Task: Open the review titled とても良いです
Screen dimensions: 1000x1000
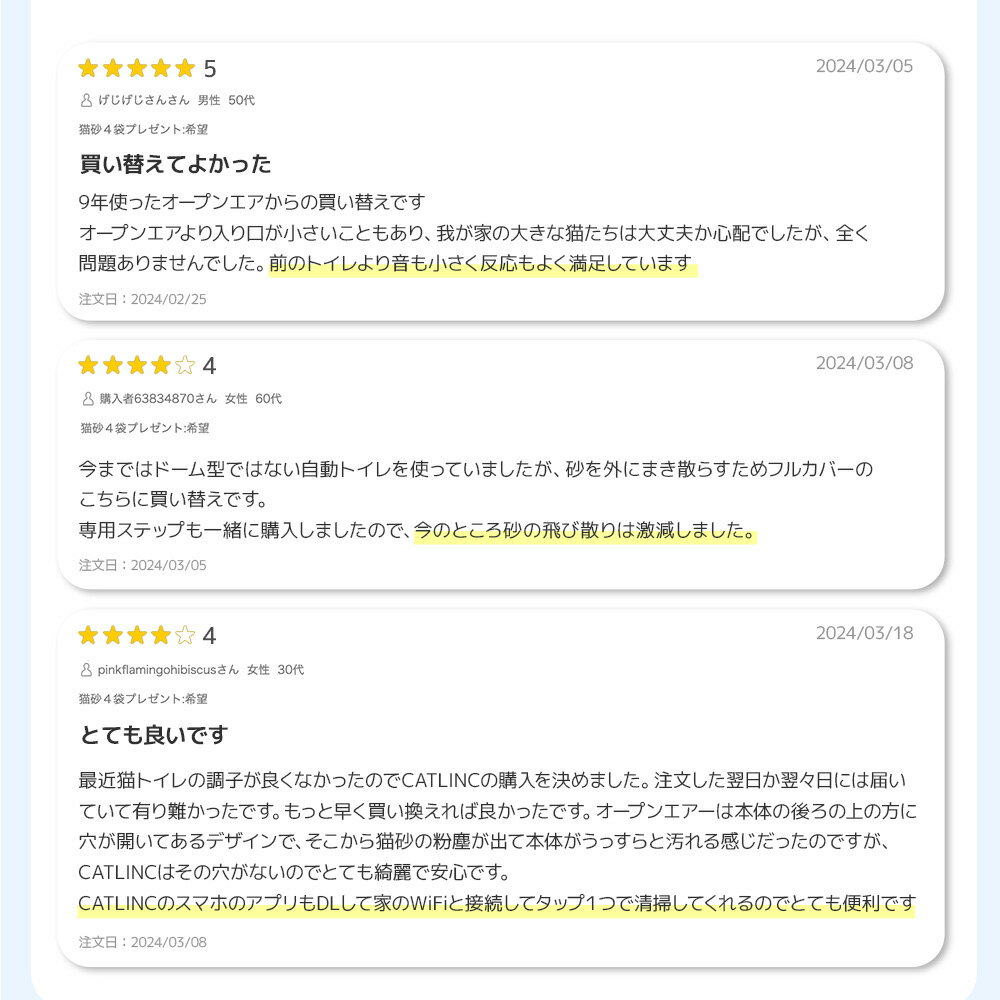Action: tap(154, 735)
